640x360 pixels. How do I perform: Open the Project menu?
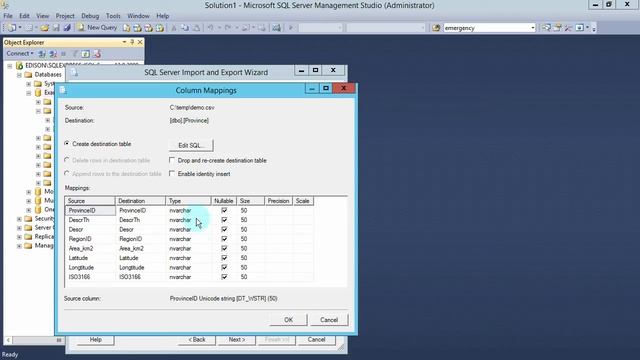[x=65, y=16]
